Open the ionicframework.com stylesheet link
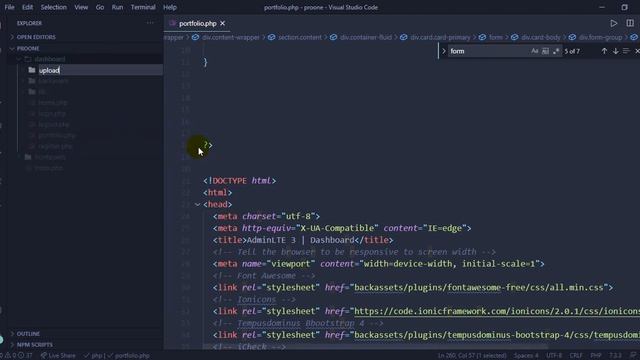Screen dimensions: 640x360 pyautogui.click(x=497, y=311)
